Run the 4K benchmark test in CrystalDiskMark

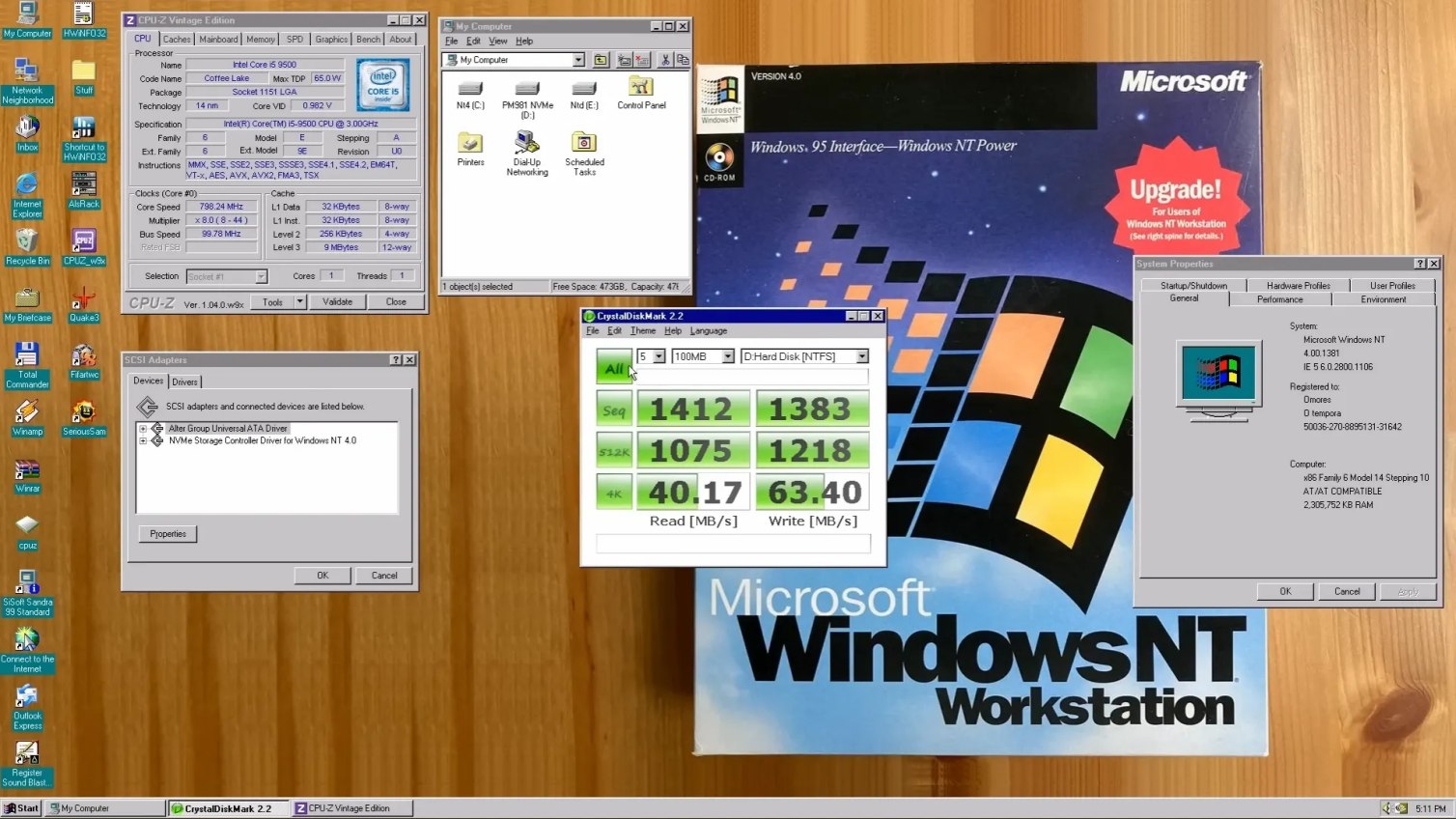[x=614, y=492]
